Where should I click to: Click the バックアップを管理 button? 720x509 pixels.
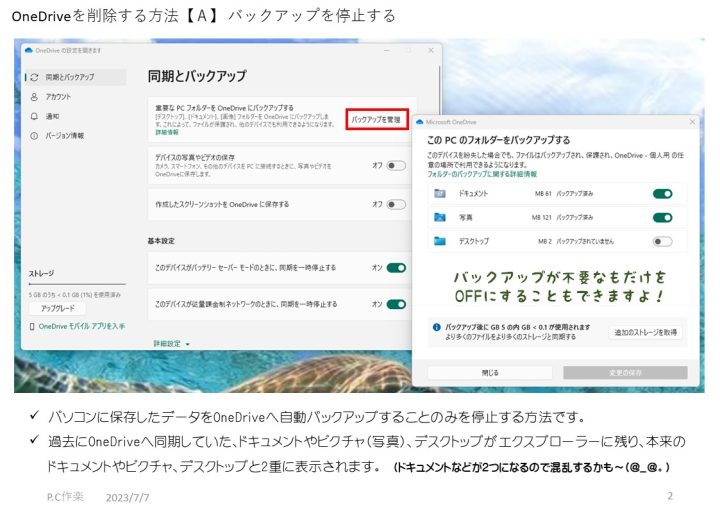[x=377, y=119]
